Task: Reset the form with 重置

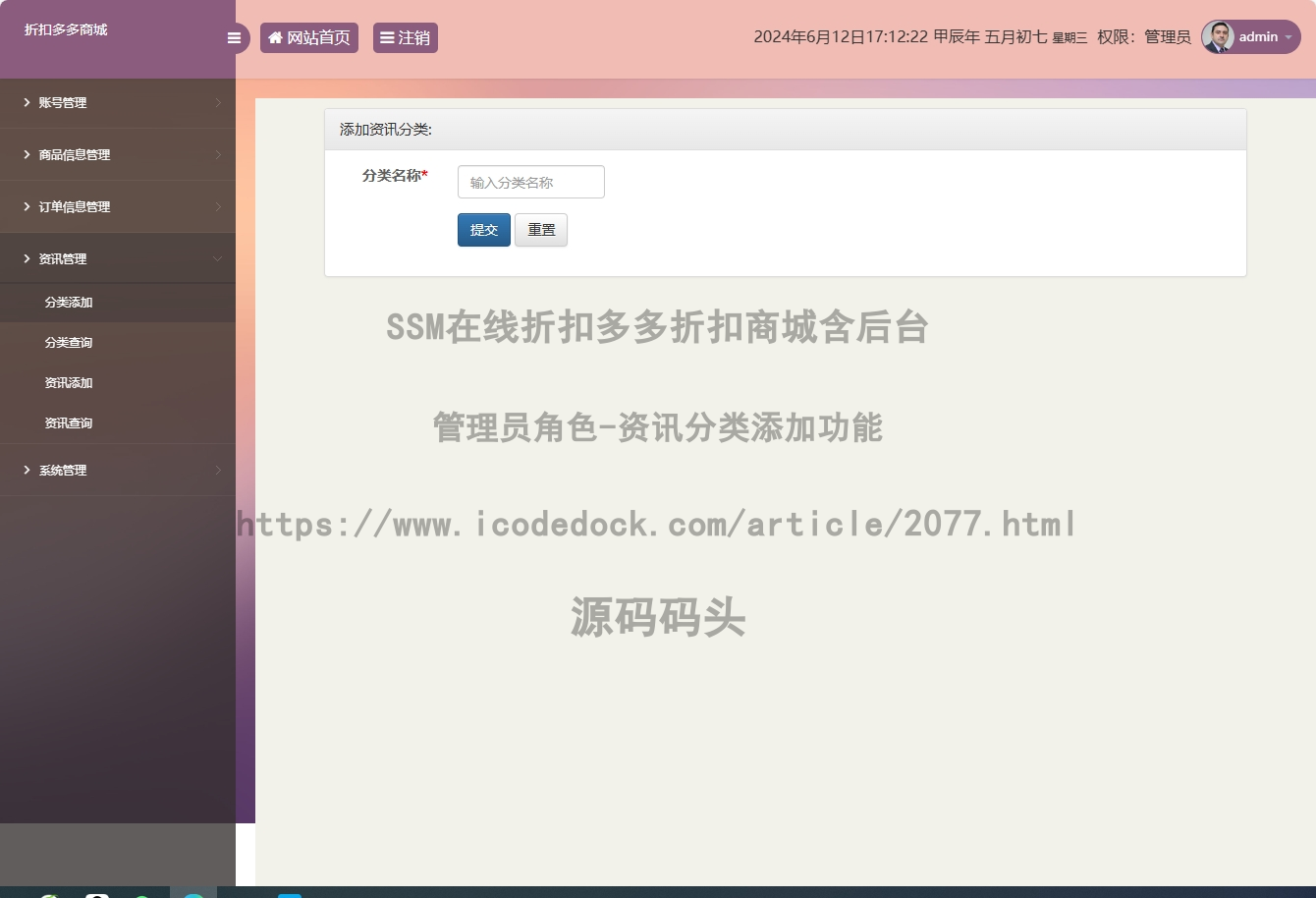Action: coord(541,230)
